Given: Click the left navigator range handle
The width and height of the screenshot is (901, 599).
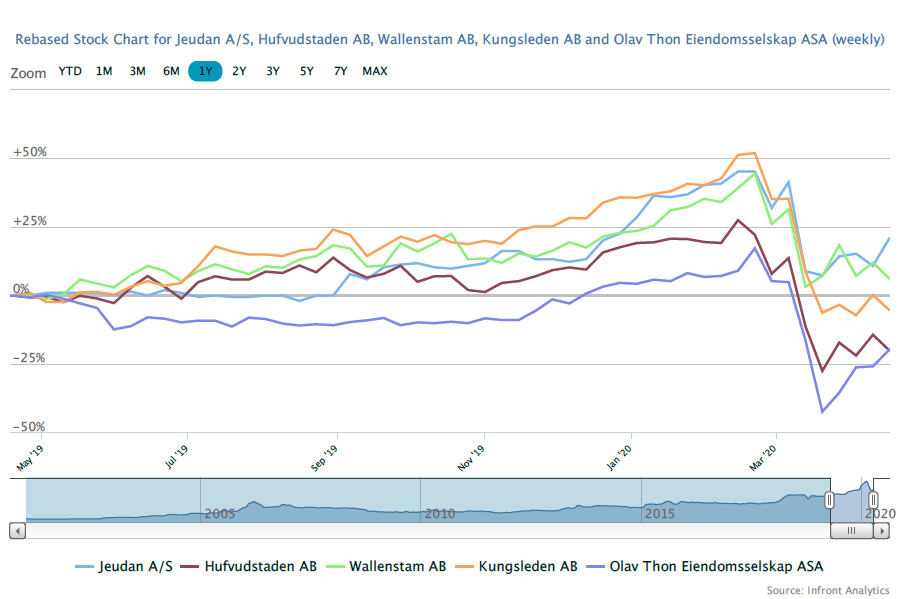Looking at the screenshot, I should [829, 500].
